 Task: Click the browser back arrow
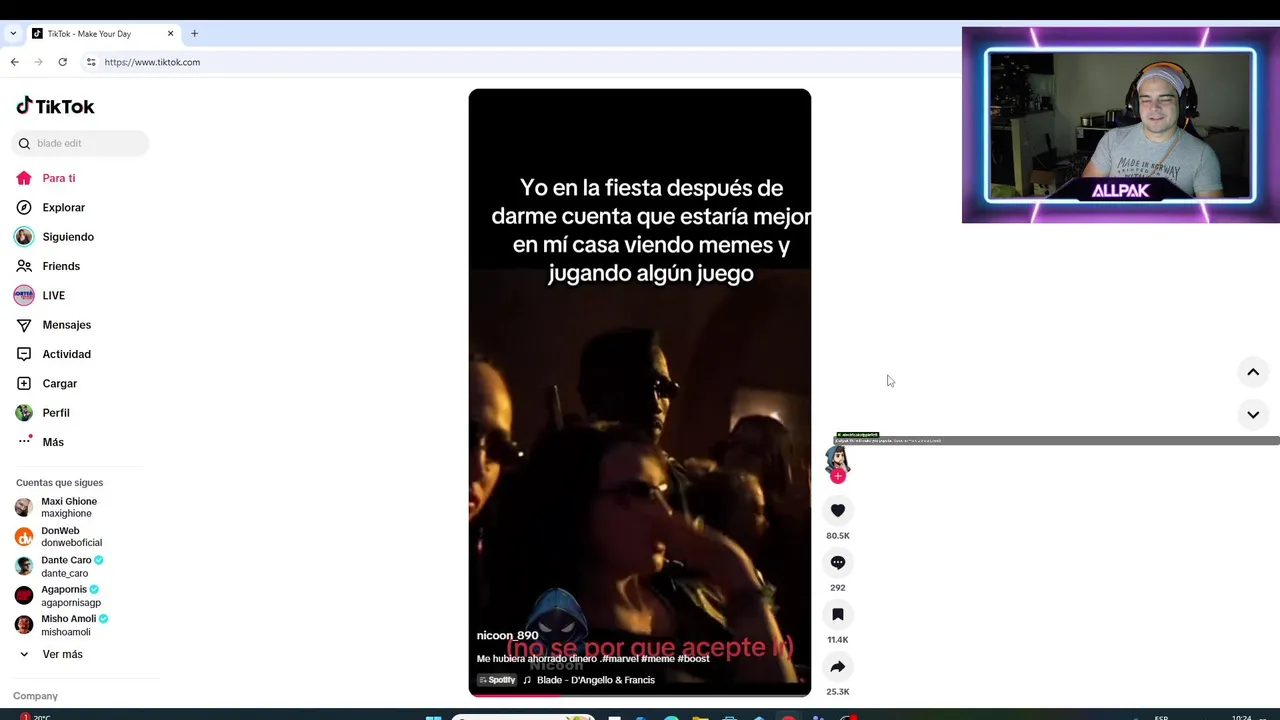[x=14, y=62]
